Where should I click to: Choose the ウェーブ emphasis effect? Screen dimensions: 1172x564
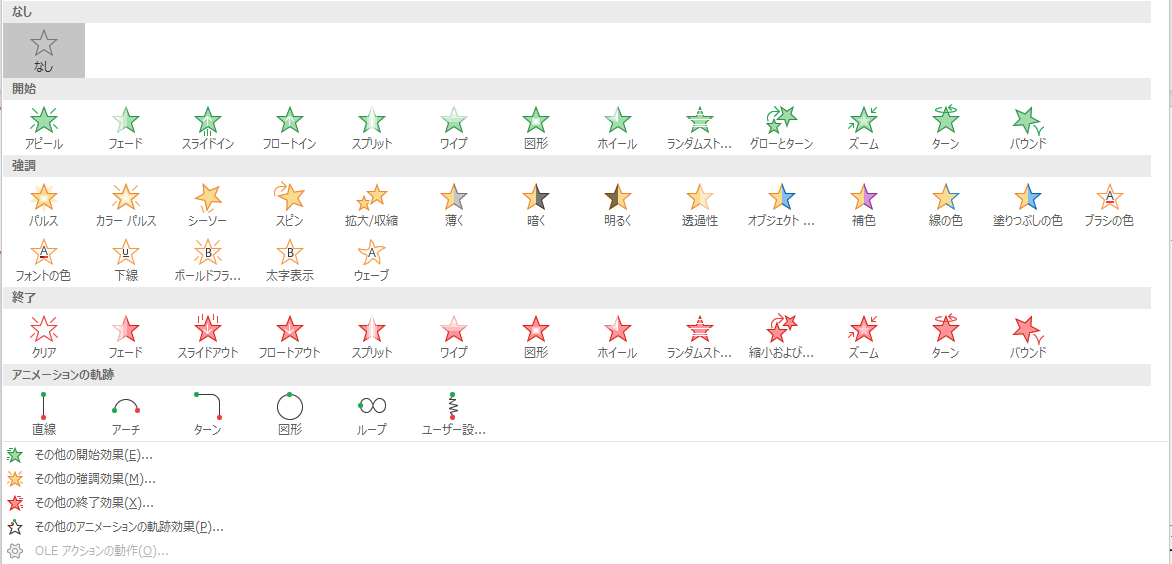(371, 260)
